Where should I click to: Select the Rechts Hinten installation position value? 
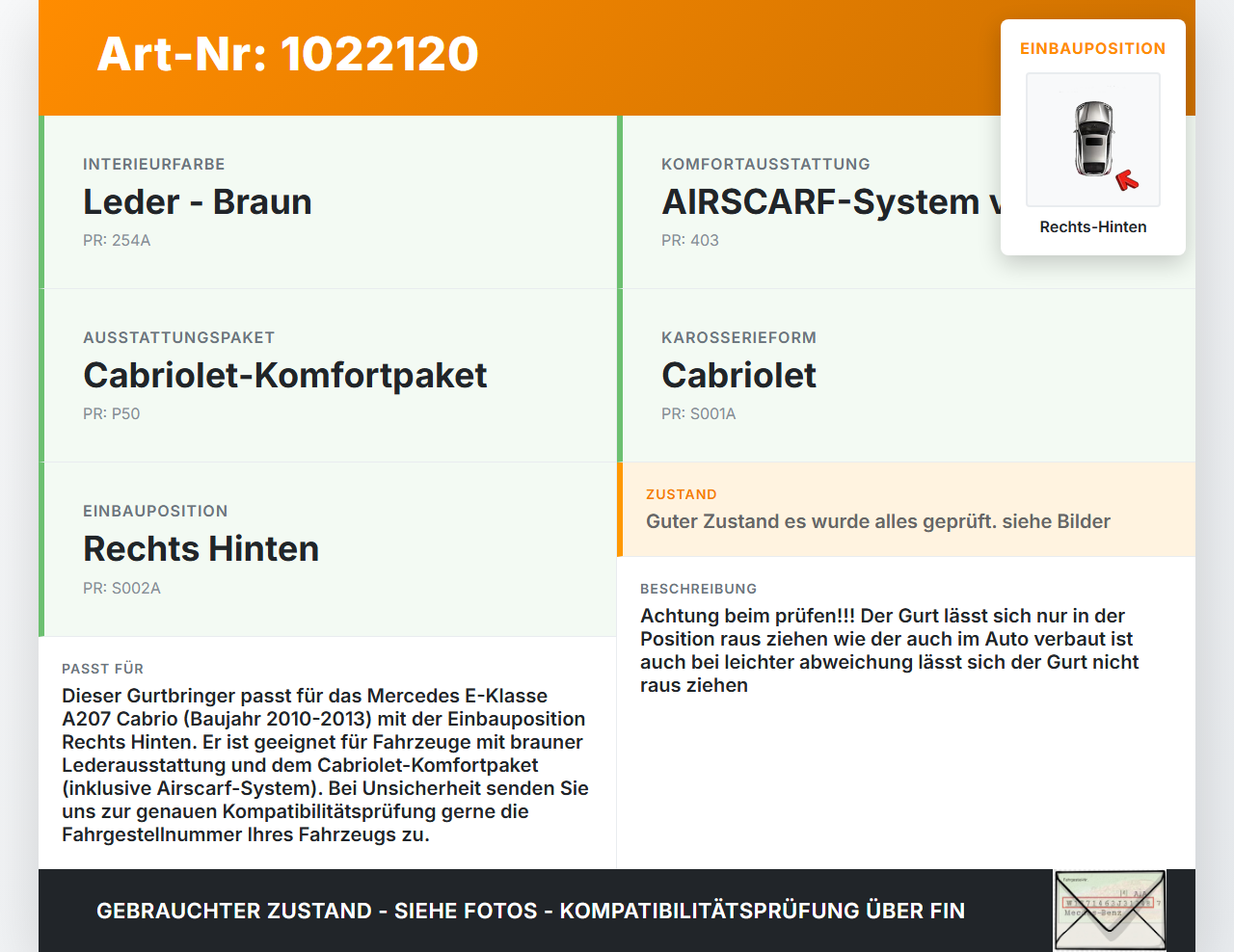tap(201, 548)
